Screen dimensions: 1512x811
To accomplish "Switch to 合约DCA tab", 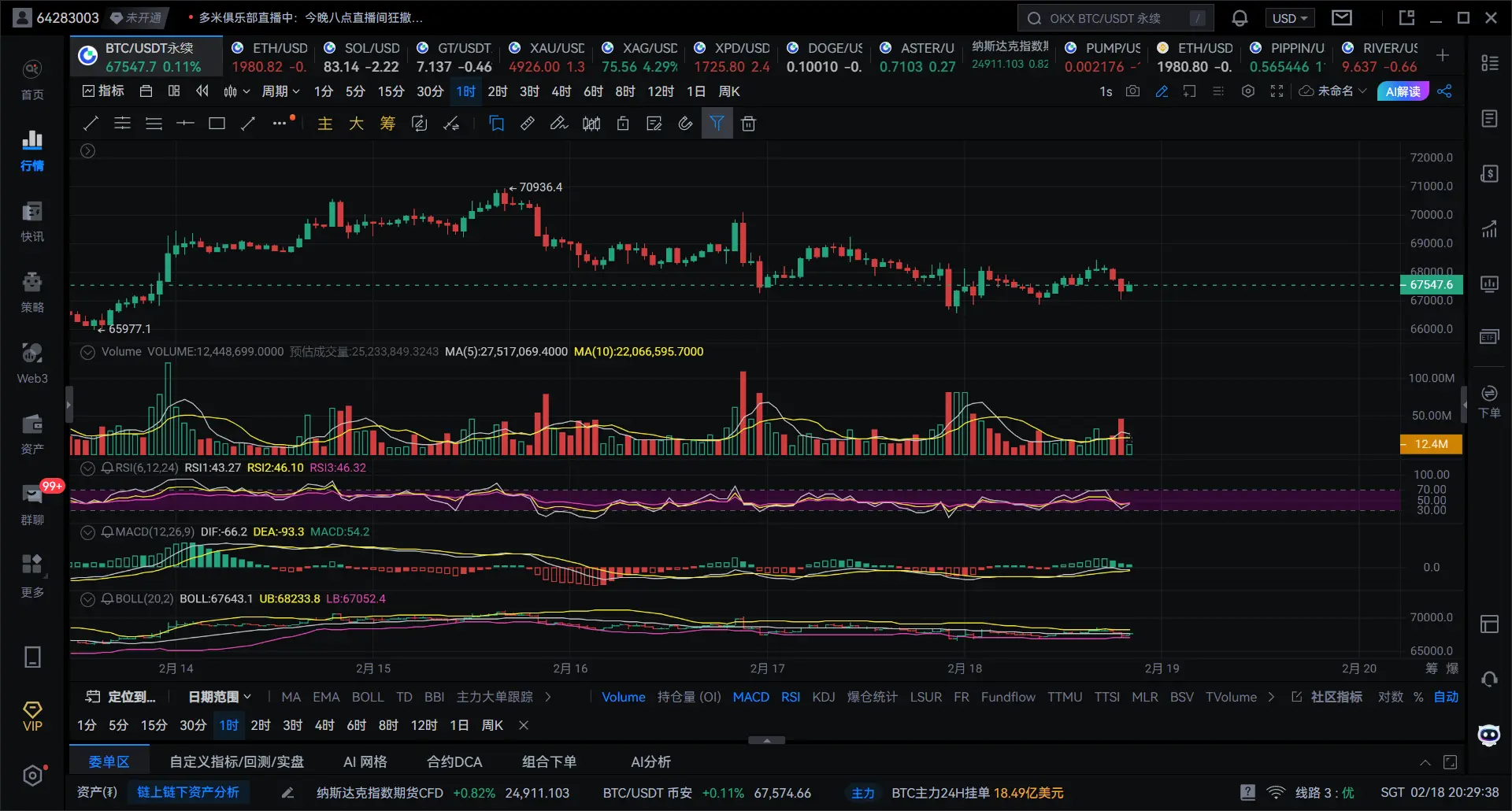I will [x=454, y=762].
